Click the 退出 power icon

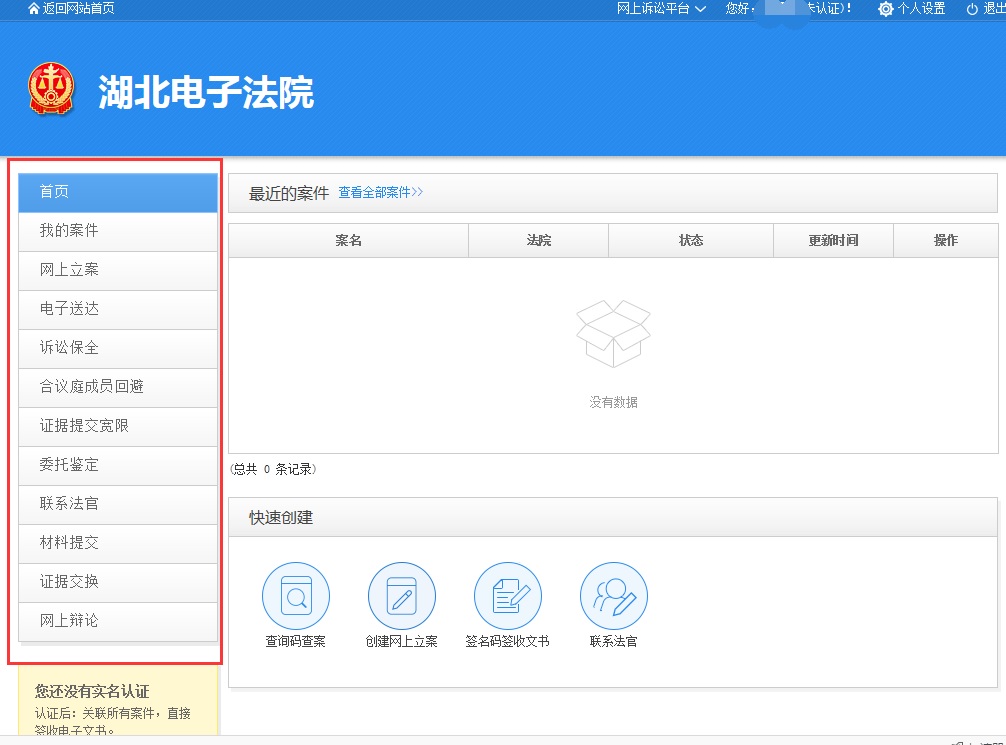[972, 9]
